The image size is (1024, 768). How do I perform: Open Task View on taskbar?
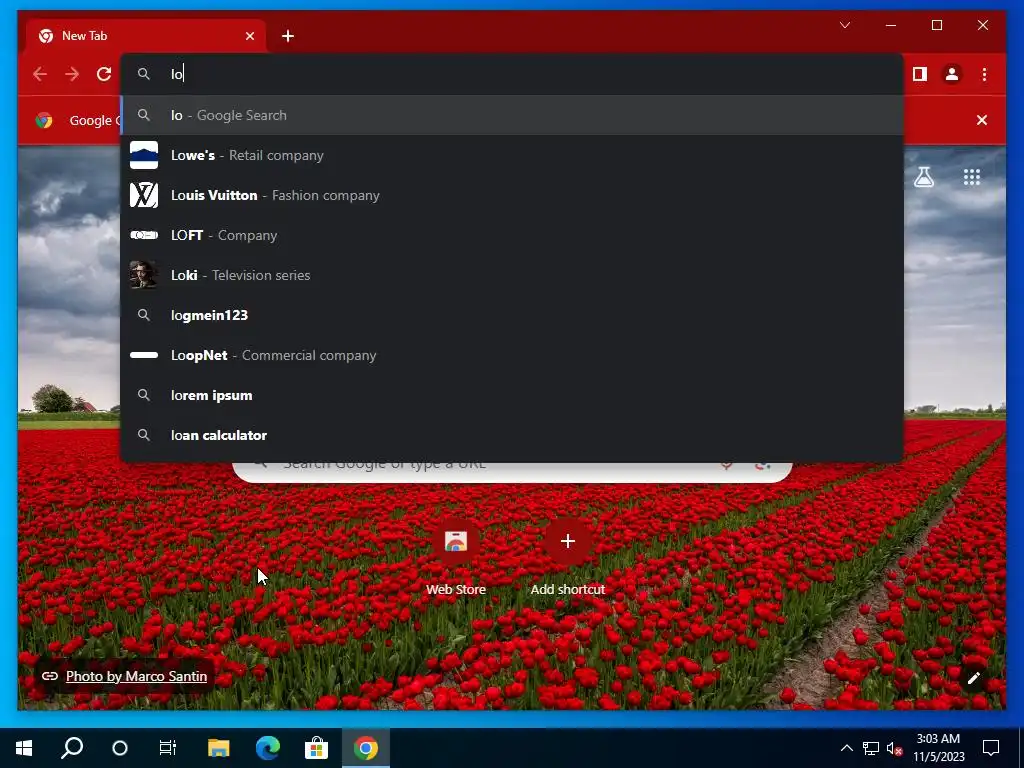pyautogui.click(x=168, y=748)
